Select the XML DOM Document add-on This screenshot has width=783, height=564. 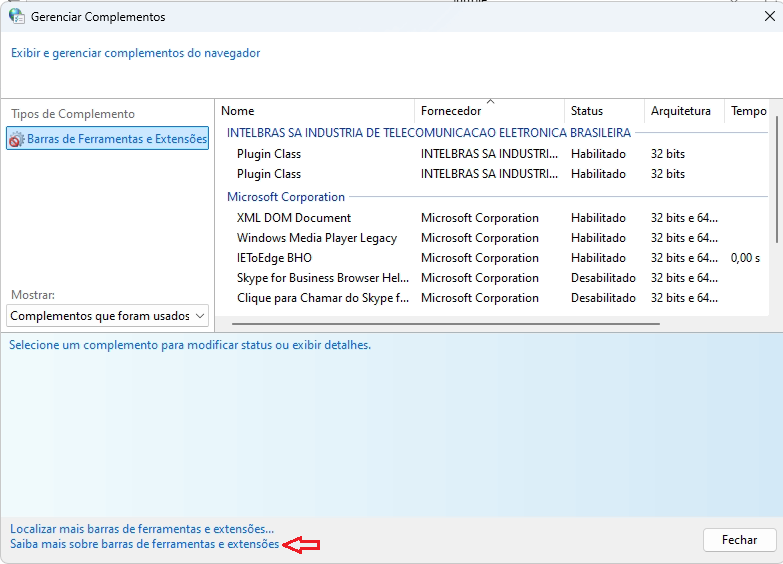pyautogui.click(x=294, y=218)
